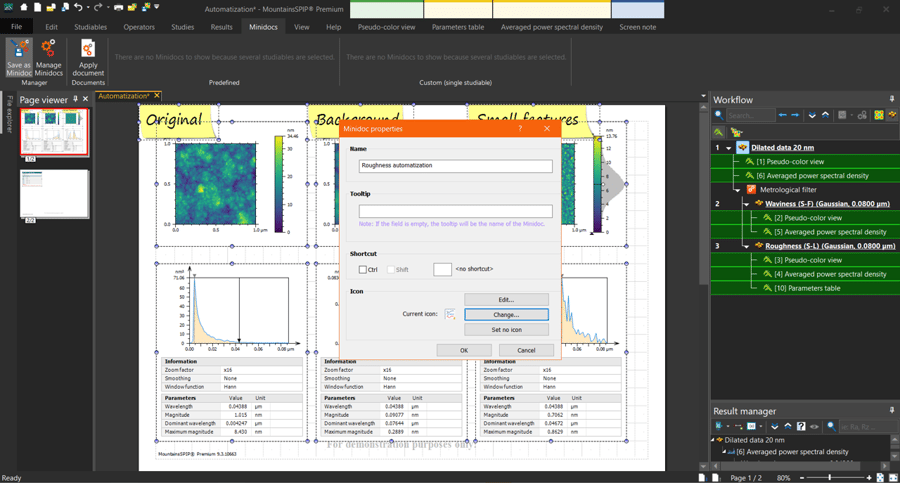The width and height of the screenshot is (900, 483).
Task: Collapse Dilated data 20 nm in Result manager
Action: point(713,440)
